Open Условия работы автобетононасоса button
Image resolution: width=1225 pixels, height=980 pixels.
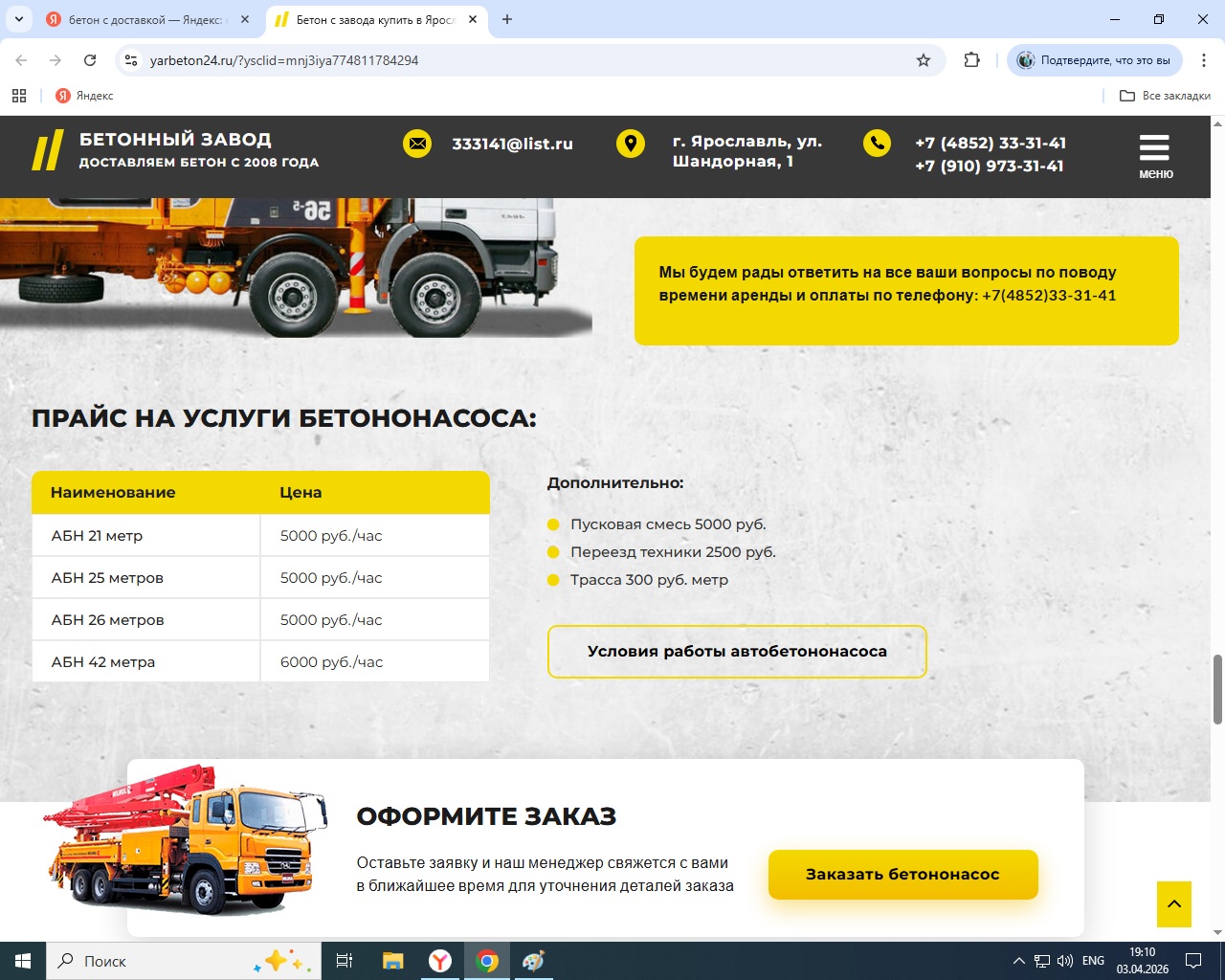[x=737, y=652]
